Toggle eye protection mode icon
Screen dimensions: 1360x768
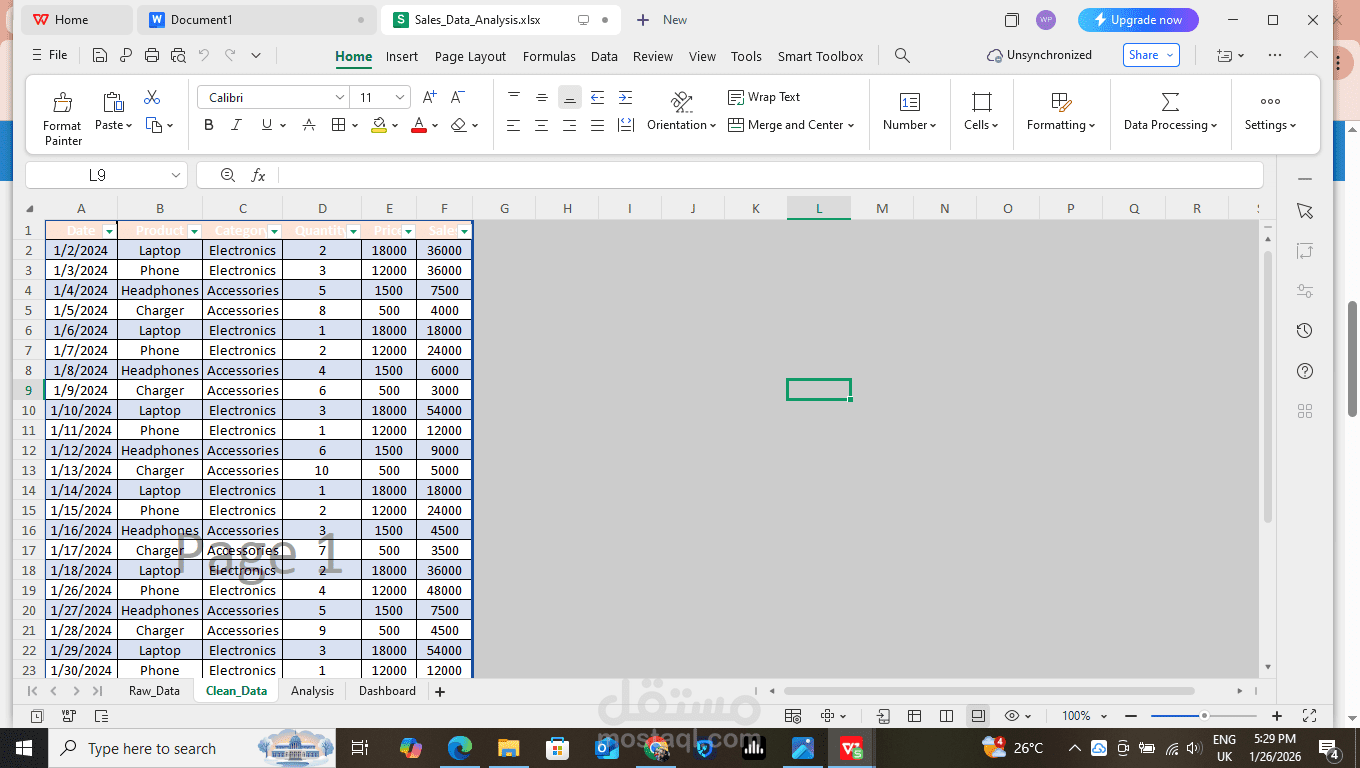[x=1012, y=716]
